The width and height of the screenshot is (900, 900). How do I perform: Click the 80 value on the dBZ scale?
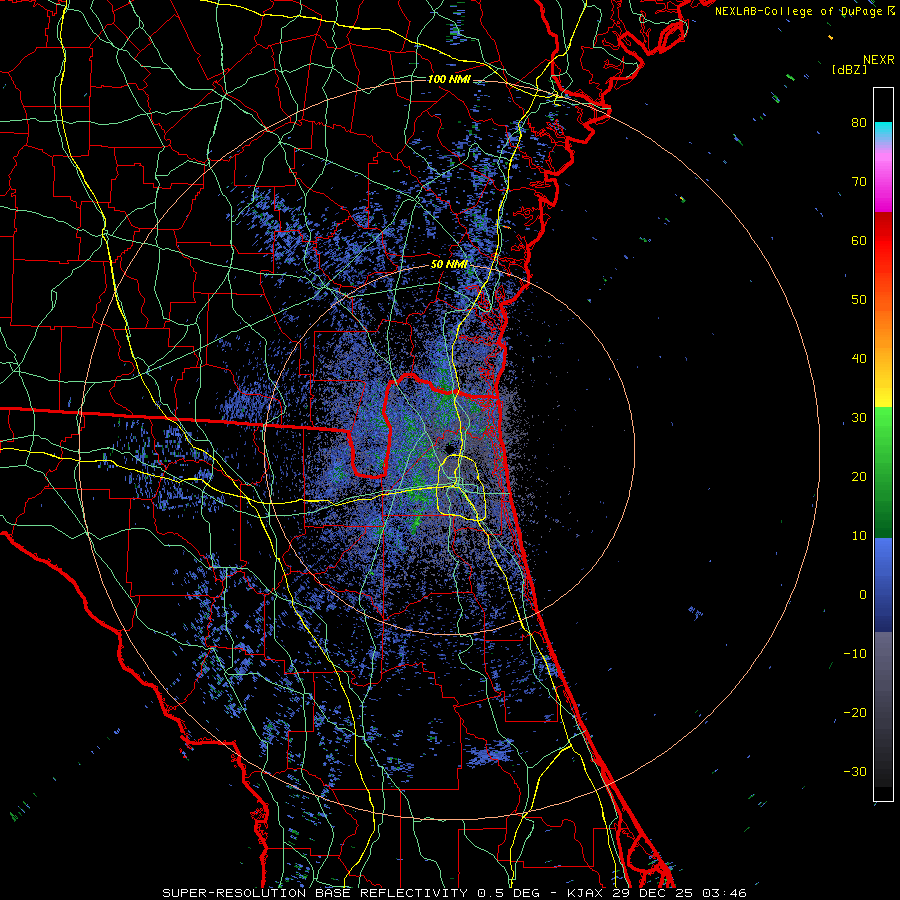click(x=859, y=123)
